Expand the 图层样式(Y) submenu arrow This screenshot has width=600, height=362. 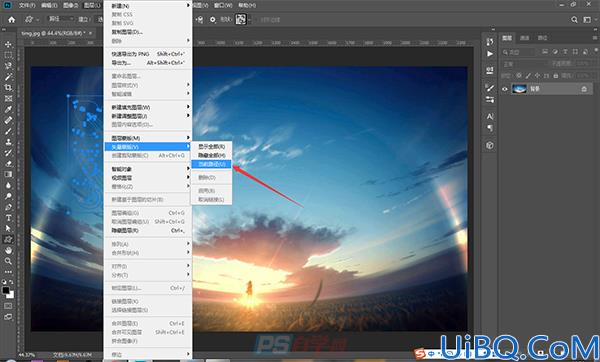pyautogui.click(x=188, y=85)
